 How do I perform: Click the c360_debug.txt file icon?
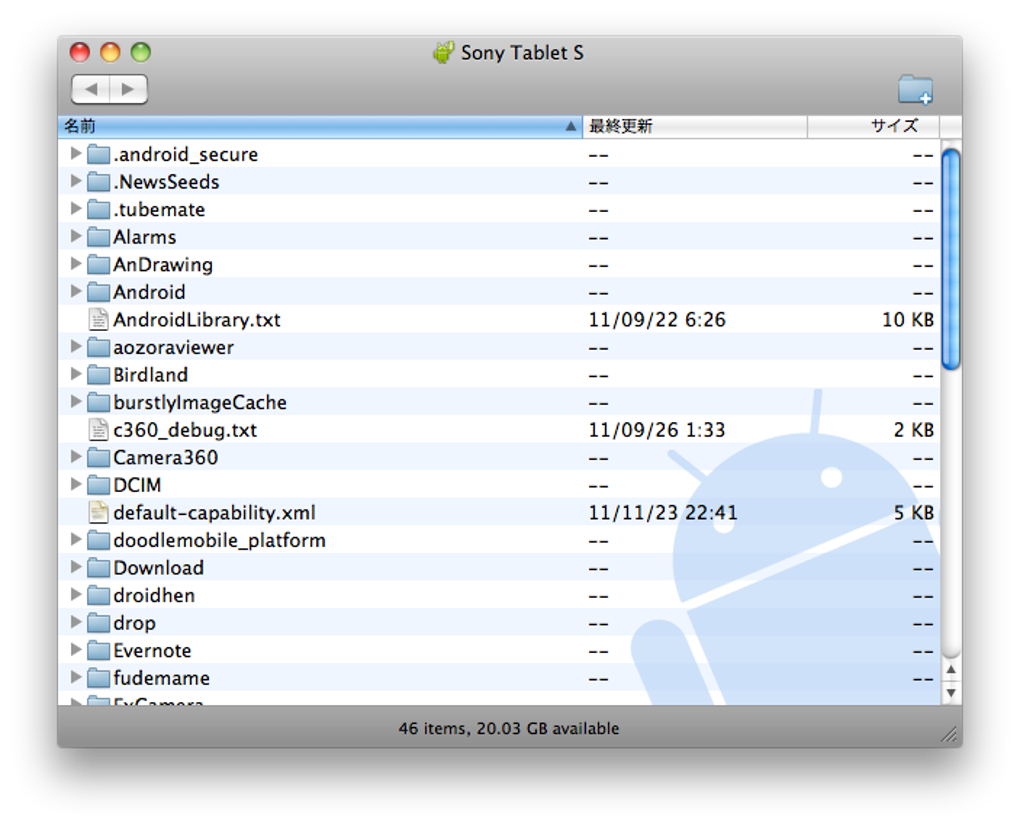98,430
